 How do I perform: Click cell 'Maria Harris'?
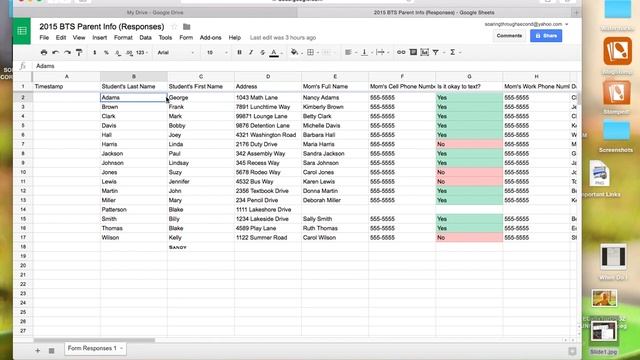(x=335, y=144)
